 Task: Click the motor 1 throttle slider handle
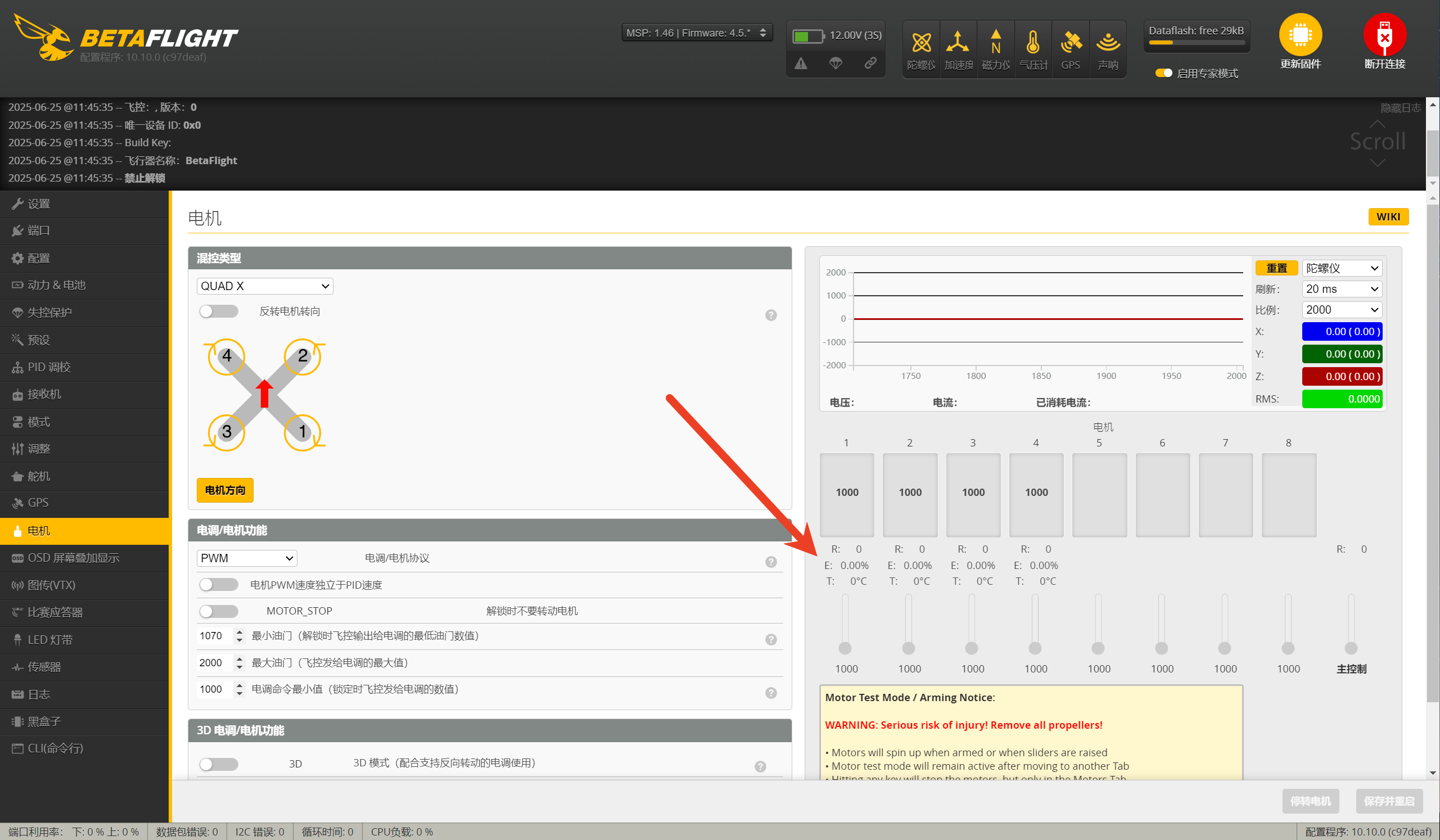tap(845, 648)
